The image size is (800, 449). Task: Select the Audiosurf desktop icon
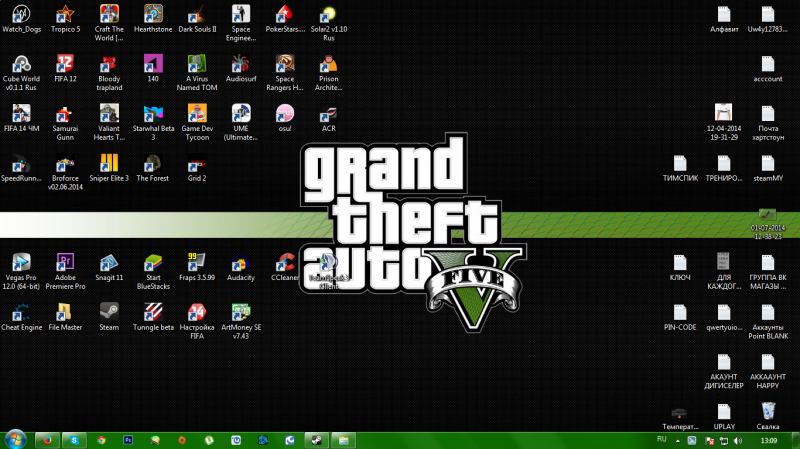click(x=241, y=68)
